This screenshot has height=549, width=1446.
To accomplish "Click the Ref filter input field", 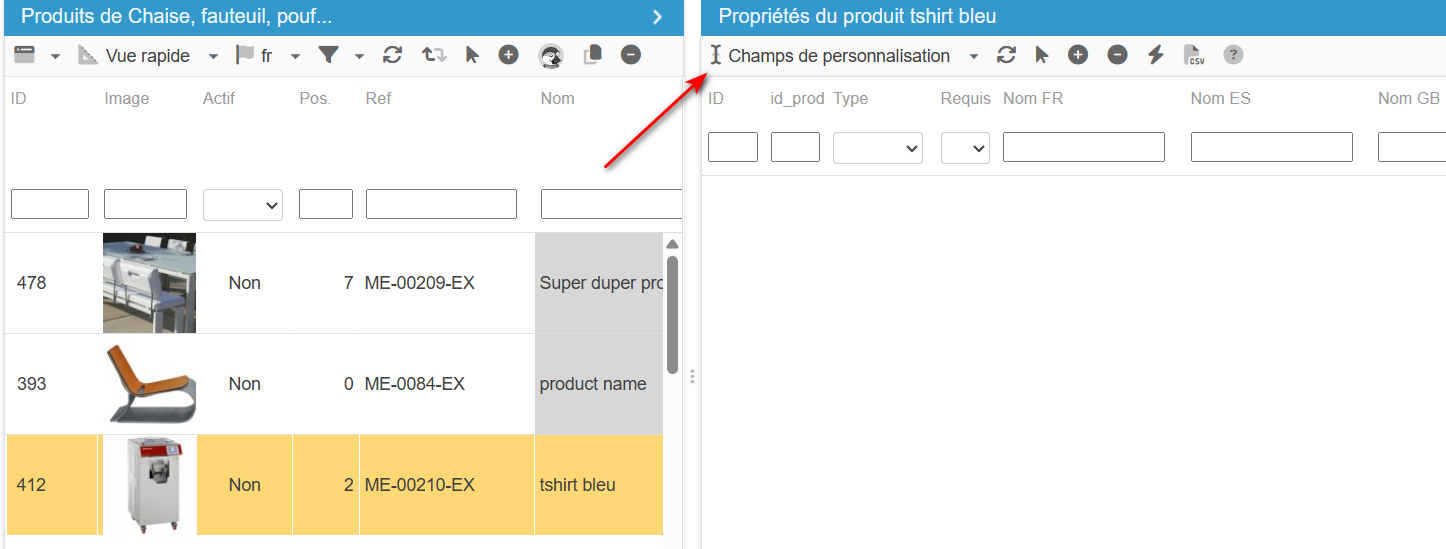I will 441,204.
